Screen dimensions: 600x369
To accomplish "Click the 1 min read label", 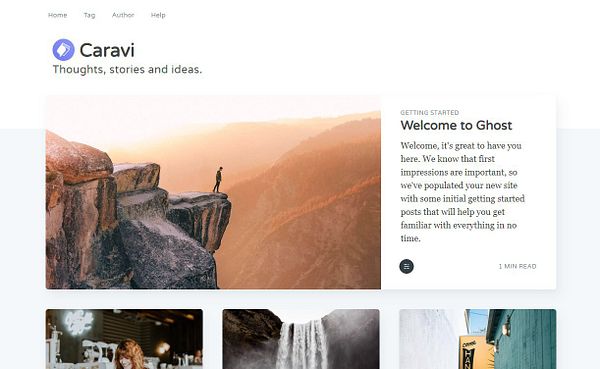I will pyautogui.click(x=517, y=266).
